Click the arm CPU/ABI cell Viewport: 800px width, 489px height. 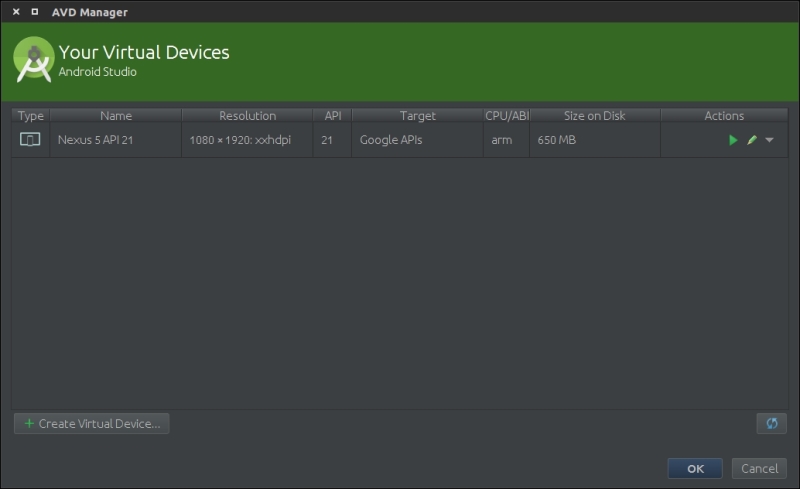pos(507,140)
